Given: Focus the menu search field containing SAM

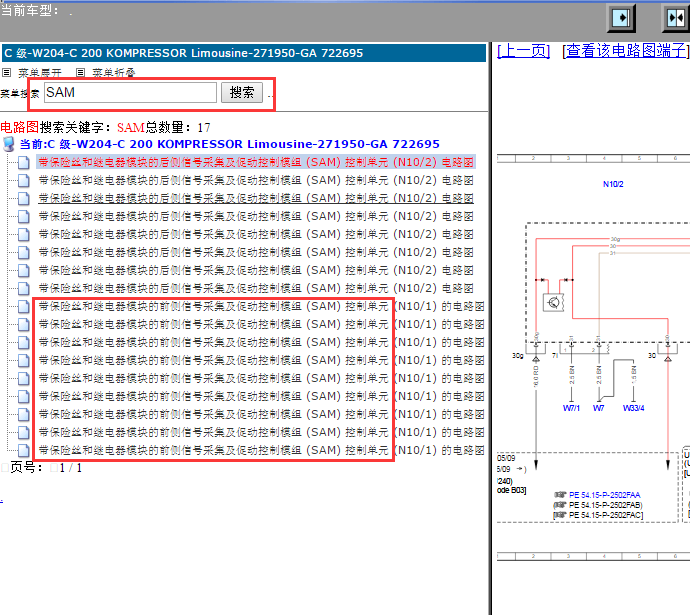Looking at the screenshot, I should (130, 93).
